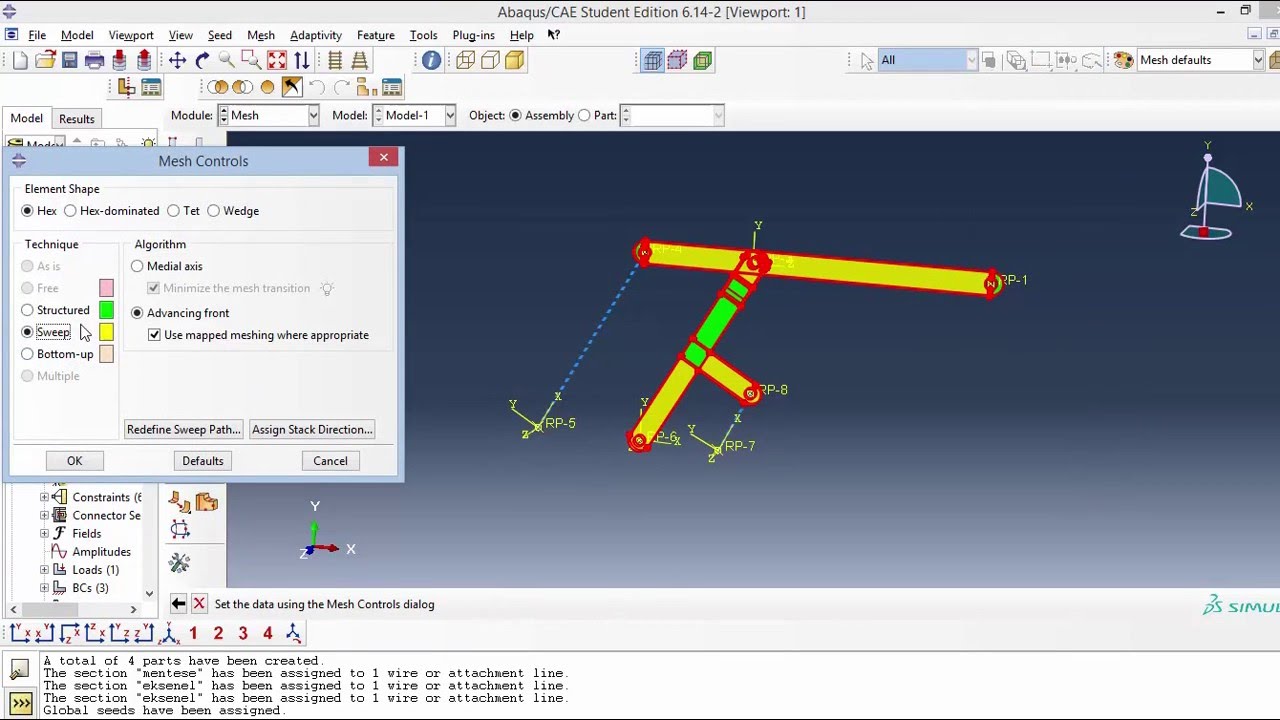
Task: Click the Replace Selected overlapping circles icon
Action: tap(219, 87)
